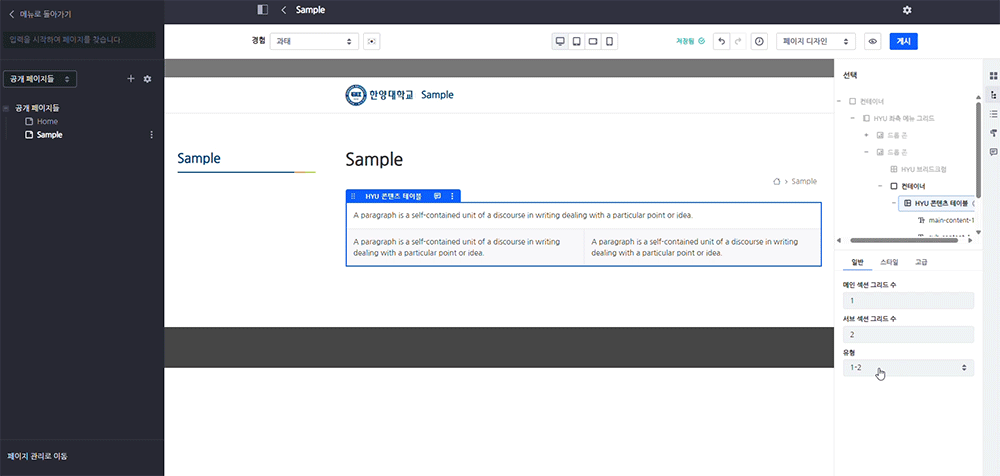Open the 유형 dropdown showing 1-2
This screenshot has height=476, width=1000.
tap(908, 368)
